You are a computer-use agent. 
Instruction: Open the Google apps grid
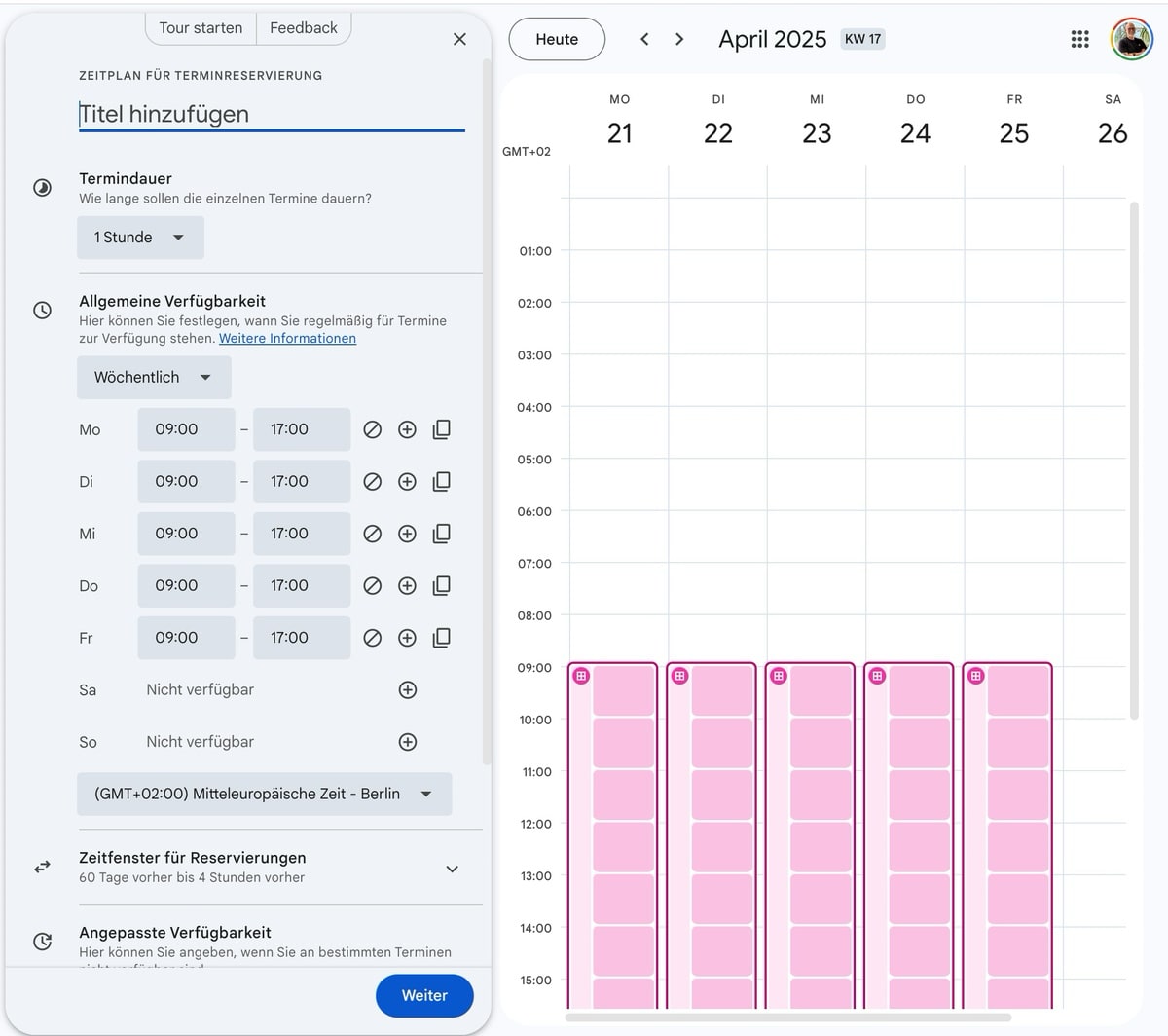coord(1079,39)
